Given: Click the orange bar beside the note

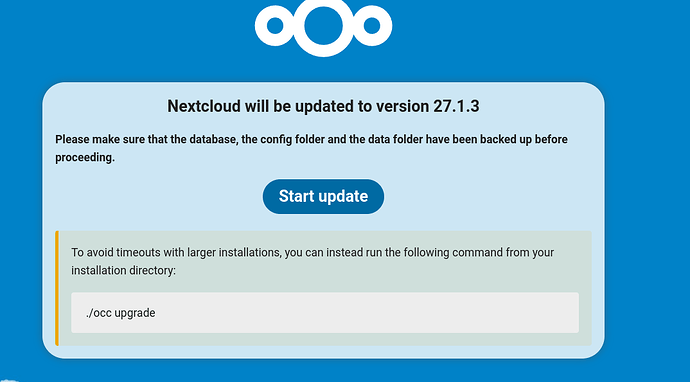Looking at the screenshot, I should pyautogui.click(x=57, y=288).
